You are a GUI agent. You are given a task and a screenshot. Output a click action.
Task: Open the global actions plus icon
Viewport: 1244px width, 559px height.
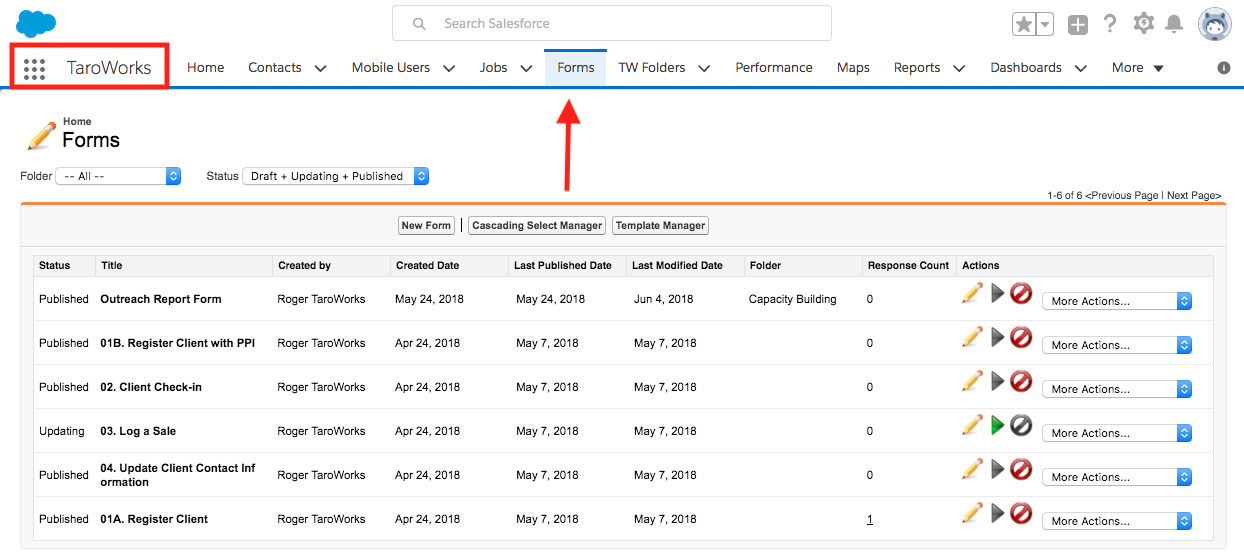pos(1077,25)
